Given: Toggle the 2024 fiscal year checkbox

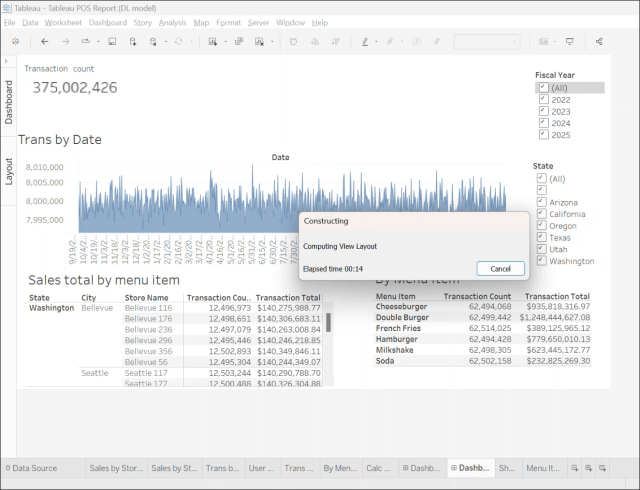Looking at the screenshot, I should (543, 122).
